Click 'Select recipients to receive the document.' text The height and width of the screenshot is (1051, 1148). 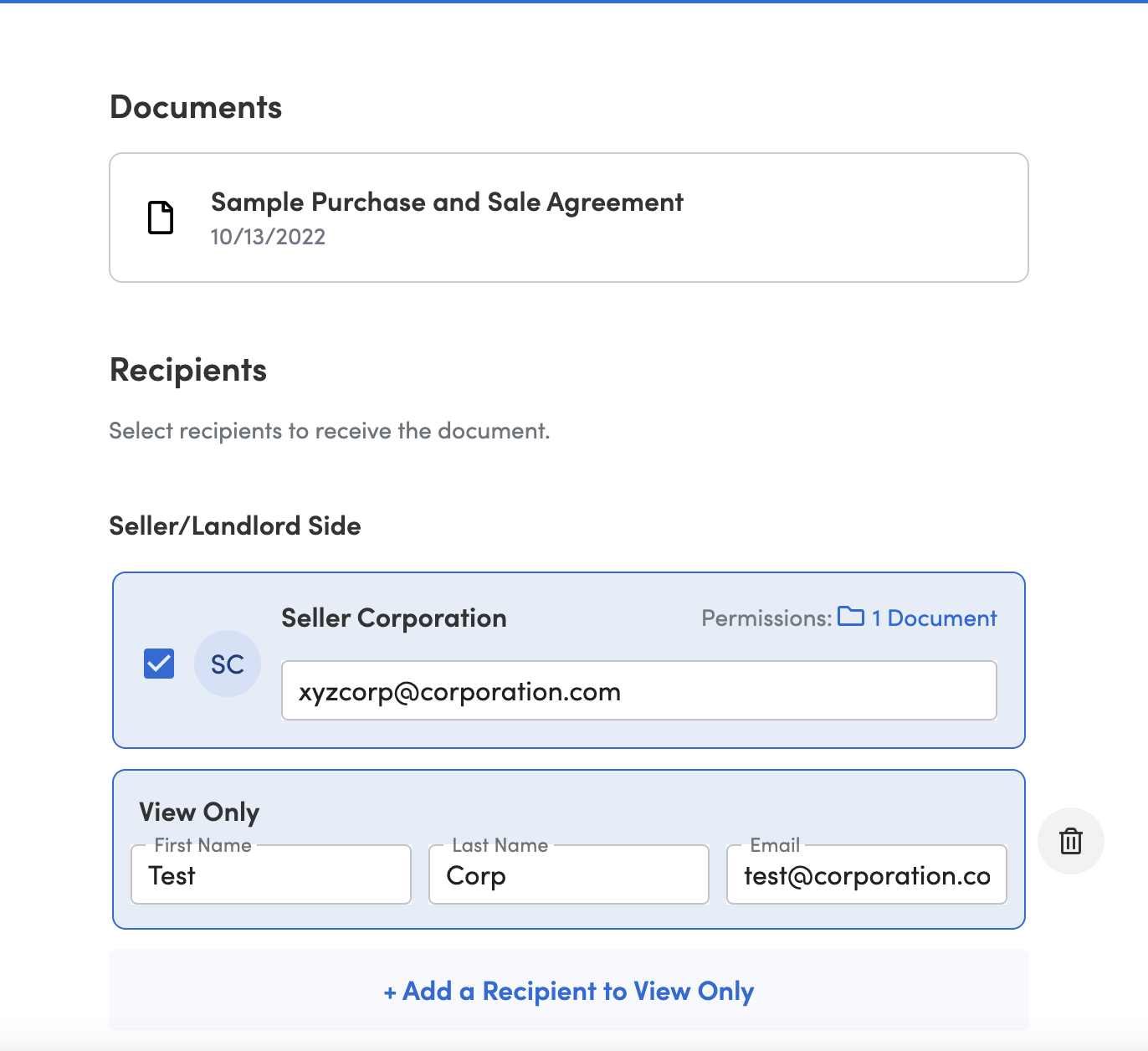(x=330, y=431)
